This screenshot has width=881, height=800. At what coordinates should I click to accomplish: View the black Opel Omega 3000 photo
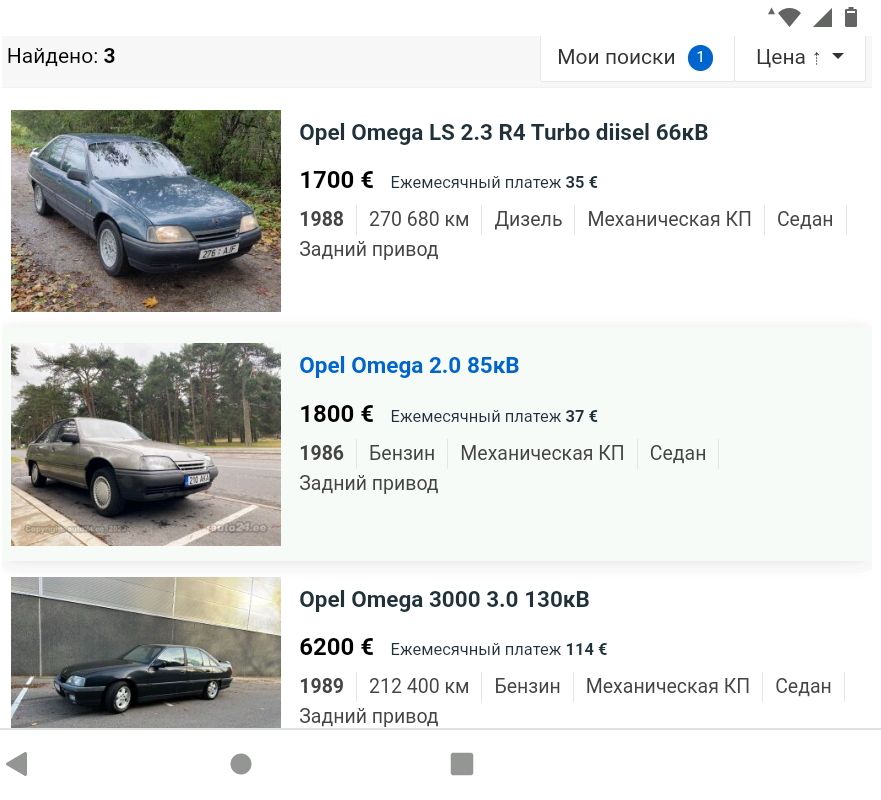coord(146,652)
